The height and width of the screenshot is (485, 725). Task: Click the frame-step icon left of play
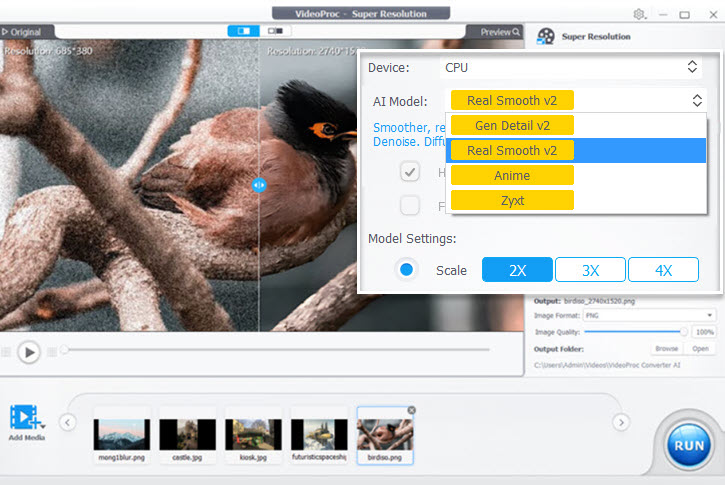[6, 352]
